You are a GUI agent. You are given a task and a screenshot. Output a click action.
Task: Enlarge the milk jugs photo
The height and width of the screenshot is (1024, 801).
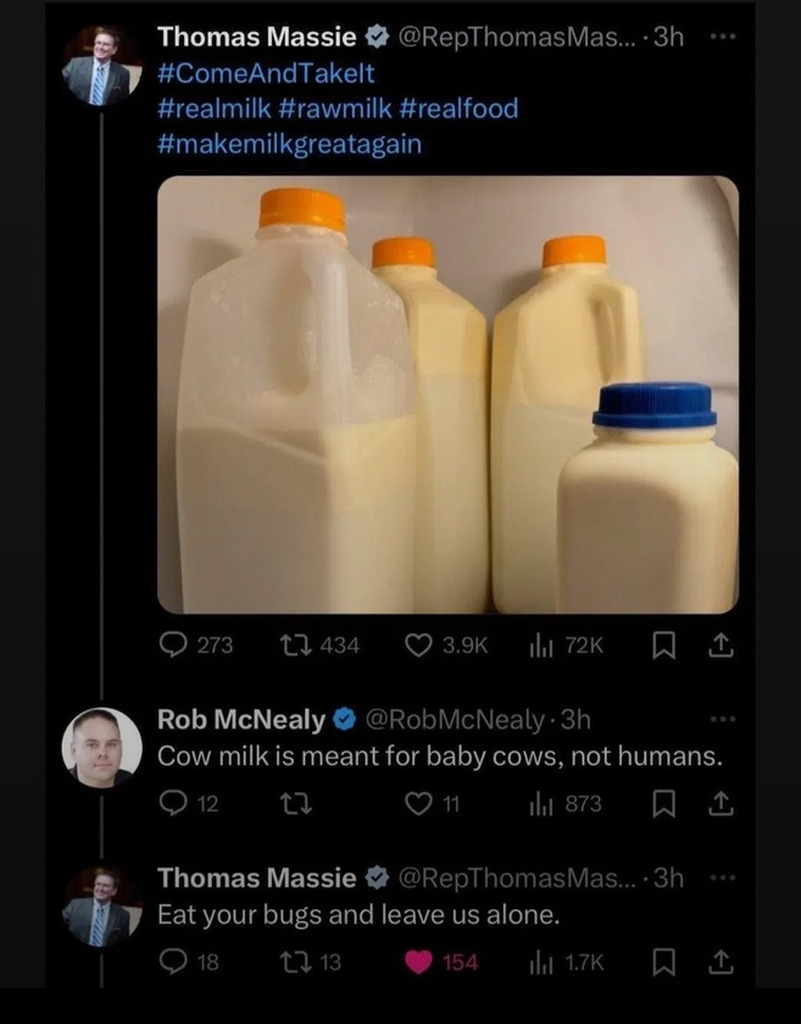[447, 394]
